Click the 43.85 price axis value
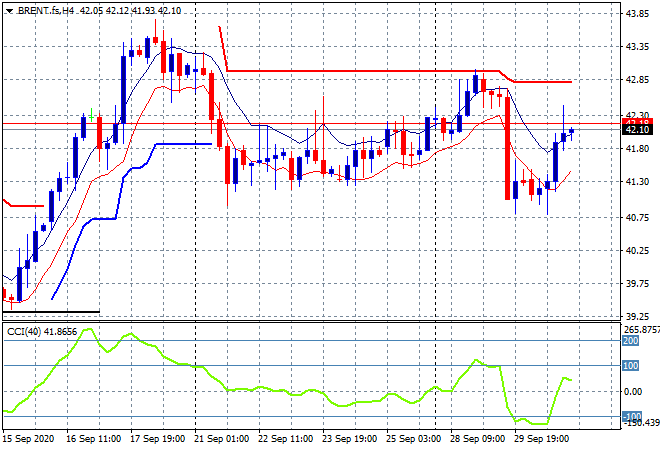The width and height of the screenshot is (660, 450). pos(637,13)
